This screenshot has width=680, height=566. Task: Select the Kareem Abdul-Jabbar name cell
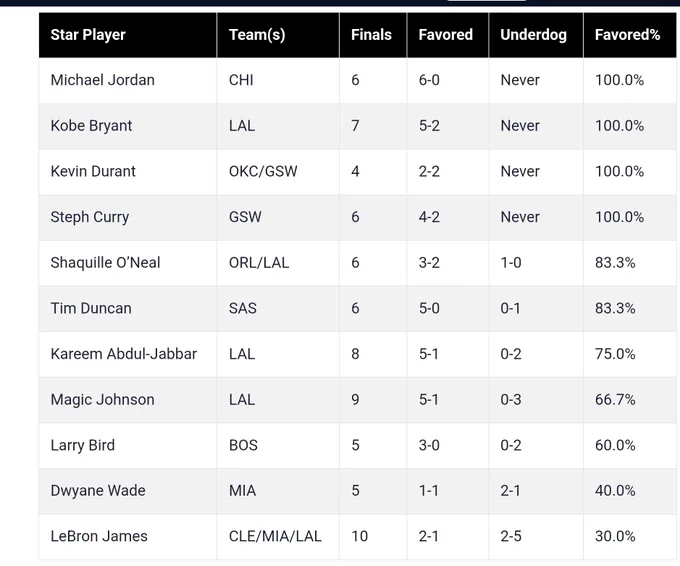point(128,354)
